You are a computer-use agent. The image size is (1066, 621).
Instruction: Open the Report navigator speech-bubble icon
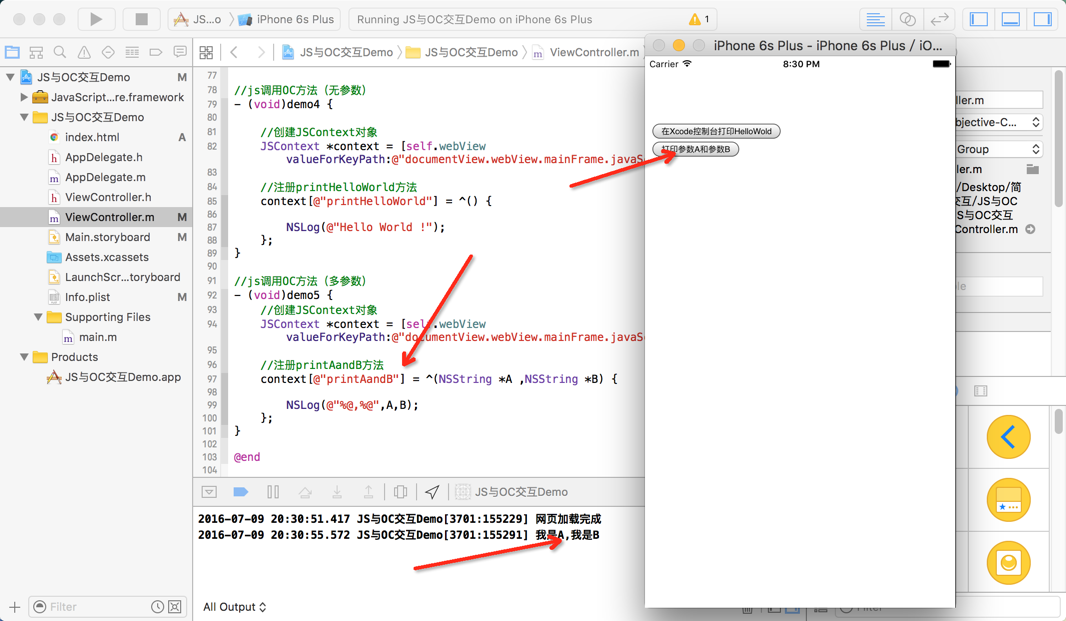[180, 52]
